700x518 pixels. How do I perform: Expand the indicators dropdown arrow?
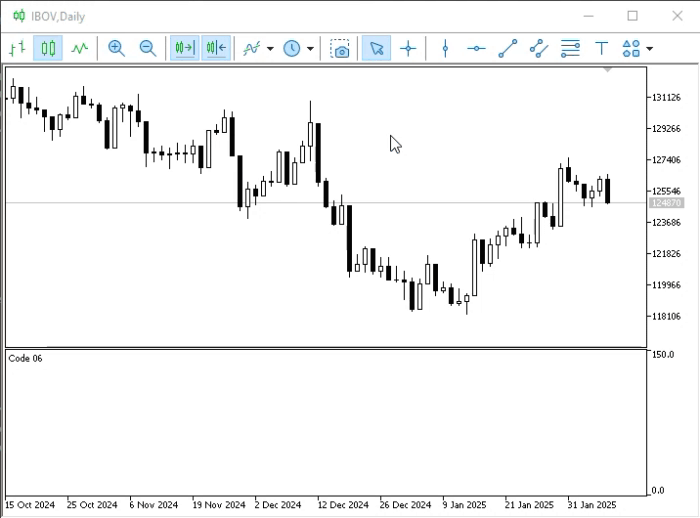270,49
